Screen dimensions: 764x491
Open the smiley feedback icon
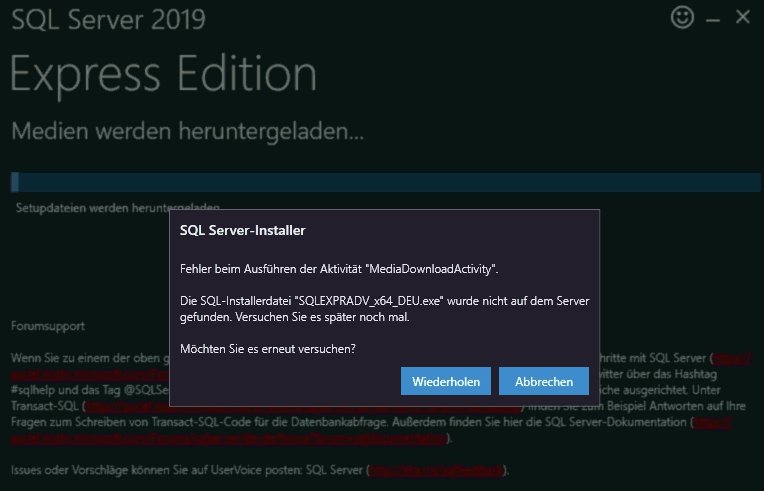[x=682, y=17]
